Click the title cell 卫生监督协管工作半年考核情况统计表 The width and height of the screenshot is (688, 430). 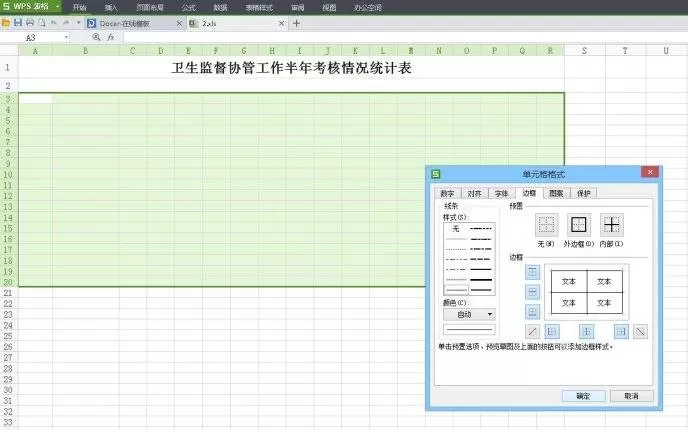tap(291, 68)
